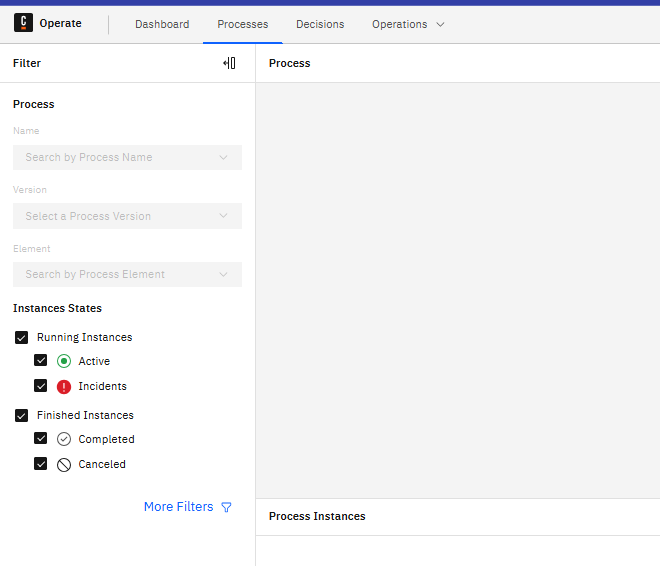
Task: Click the Filter panel title
Action: pyautogui.click(x=27, y=63)
